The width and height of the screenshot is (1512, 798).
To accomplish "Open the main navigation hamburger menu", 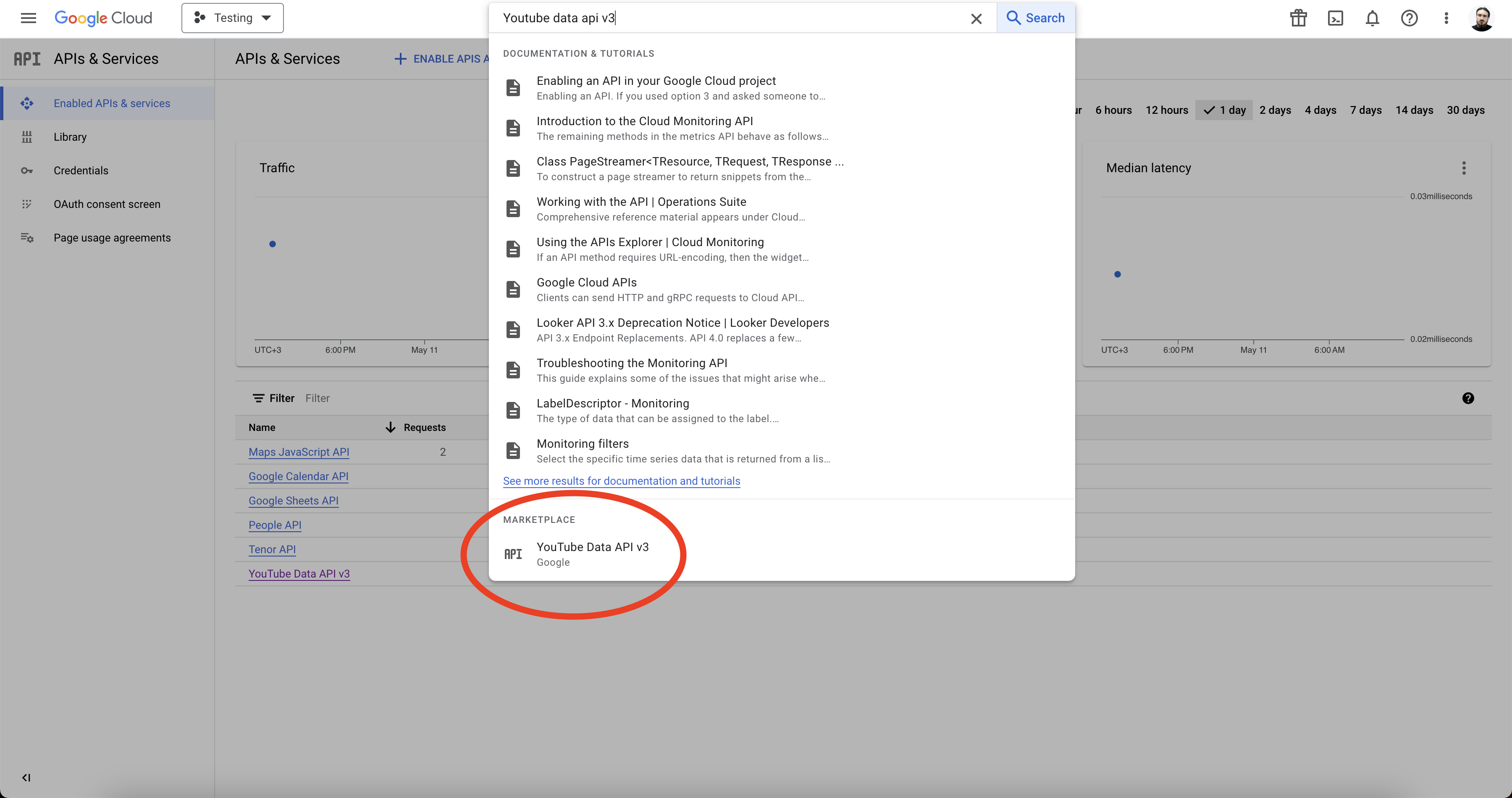I will click(28, 18).
